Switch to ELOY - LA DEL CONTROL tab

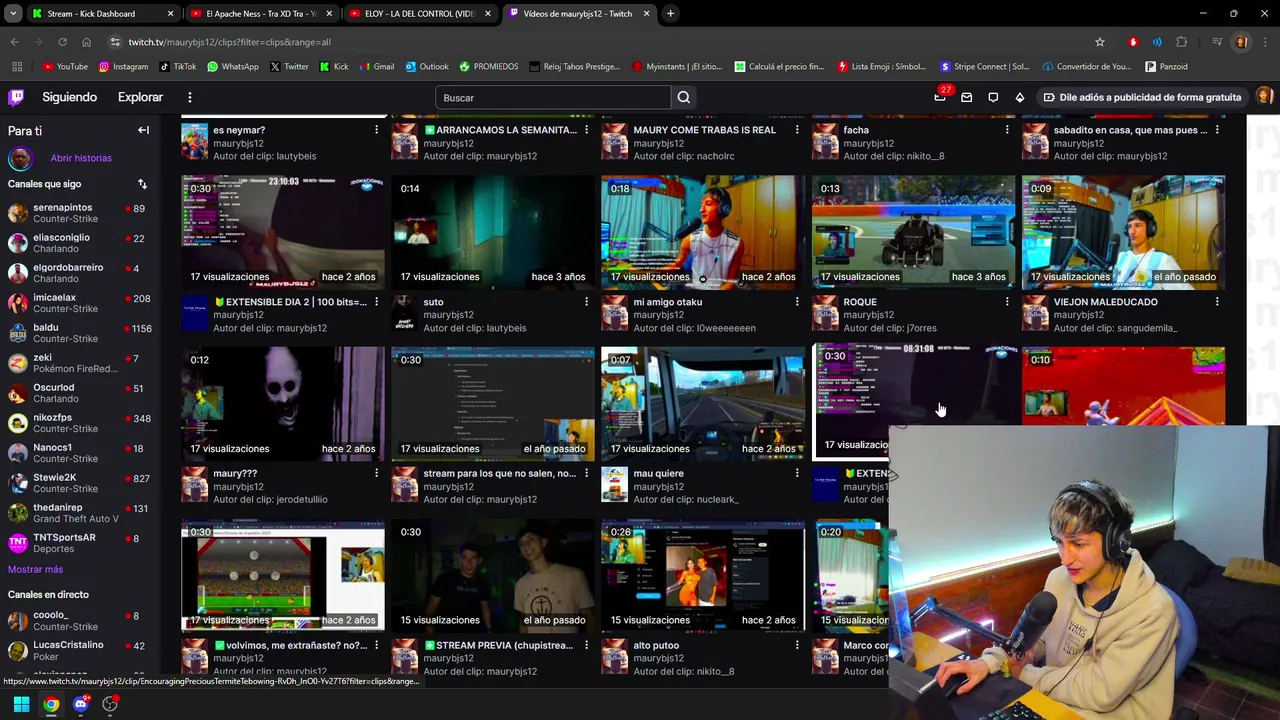[x=419, y=13]
